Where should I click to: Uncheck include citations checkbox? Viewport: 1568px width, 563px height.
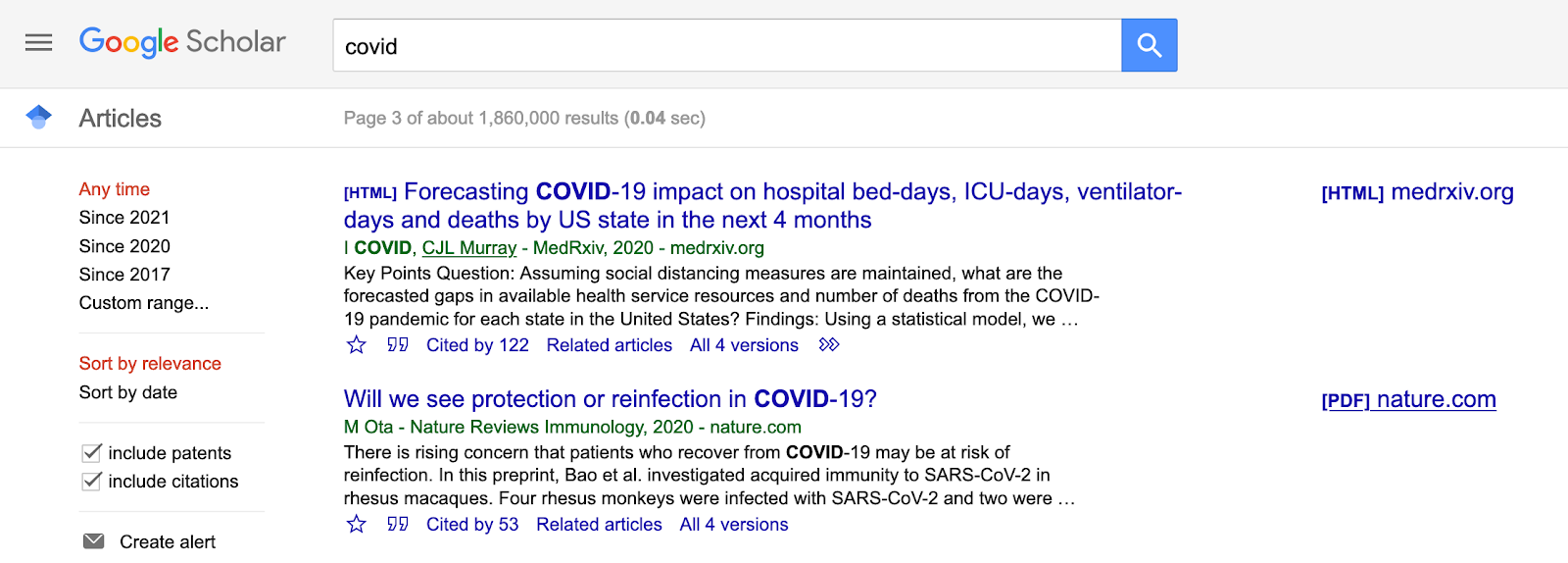tap(91, 481)
